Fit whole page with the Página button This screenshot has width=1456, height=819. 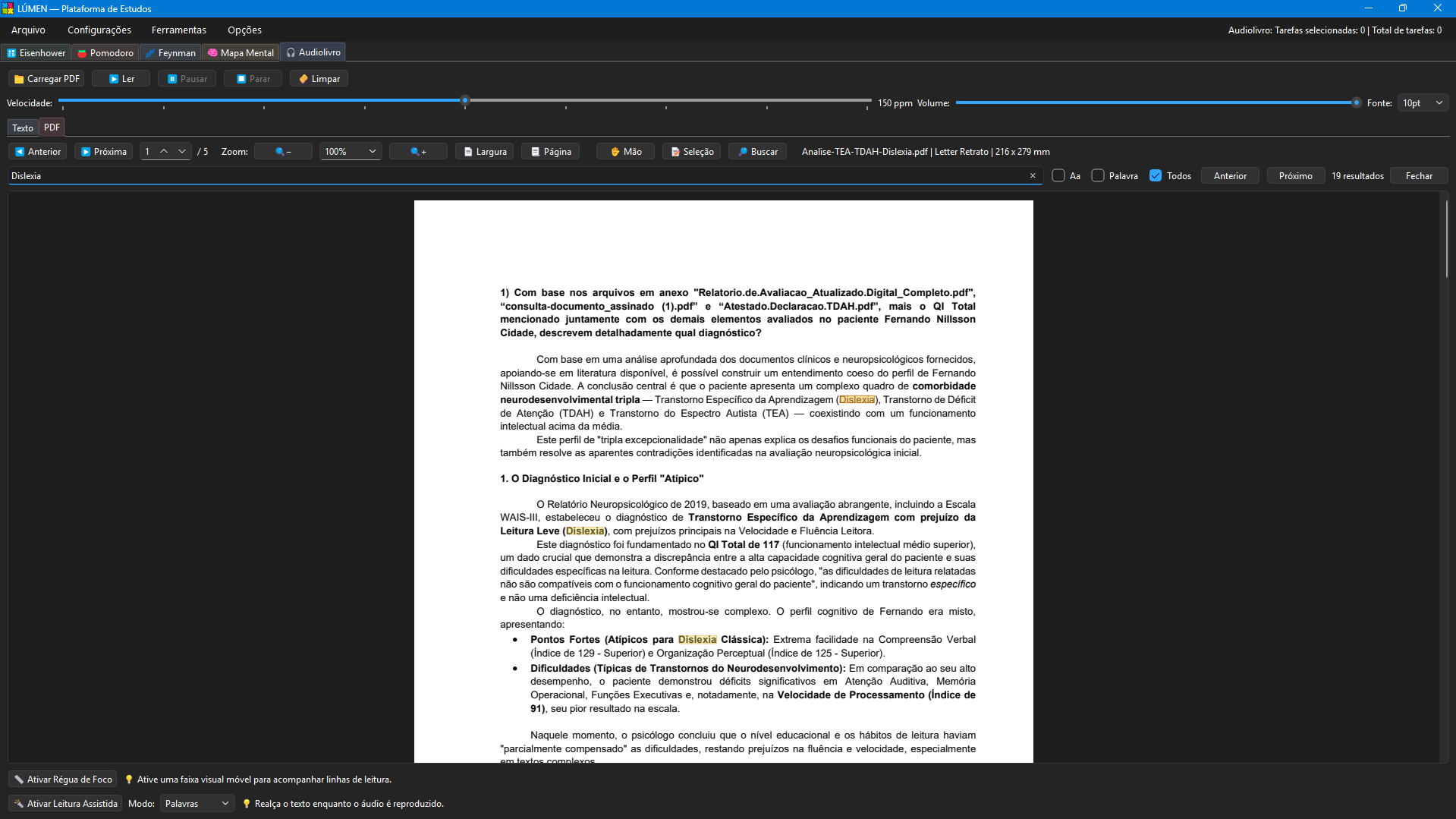(x=551, y=152)
